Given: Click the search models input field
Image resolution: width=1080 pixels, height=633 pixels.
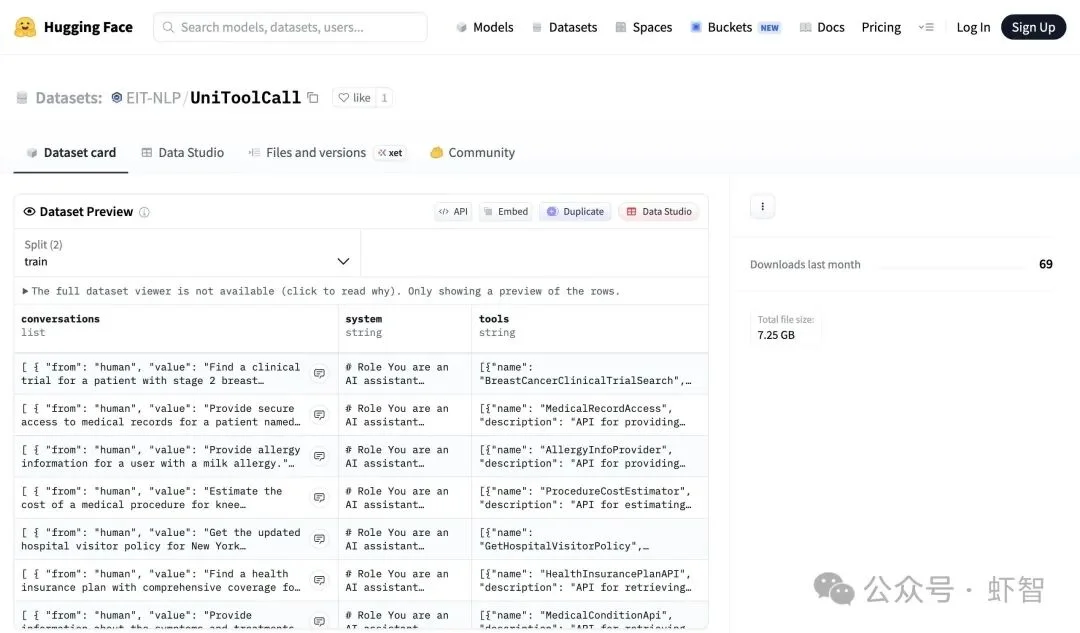Looking at the screenshot, I should tap(290, 27).
